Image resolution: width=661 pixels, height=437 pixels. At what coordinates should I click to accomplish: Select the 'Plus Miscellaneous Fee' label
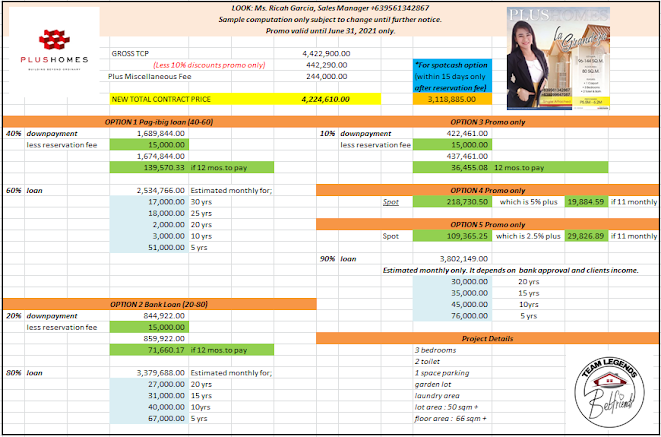click(x=150, y=76)
